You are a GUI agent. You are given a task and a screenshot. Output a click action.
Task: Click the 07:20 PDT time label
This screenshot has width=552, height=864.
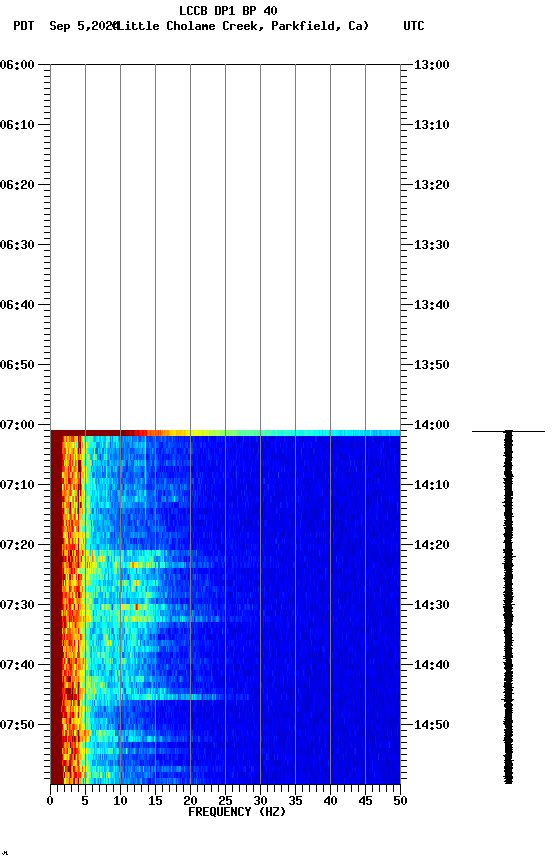point(17,545)
